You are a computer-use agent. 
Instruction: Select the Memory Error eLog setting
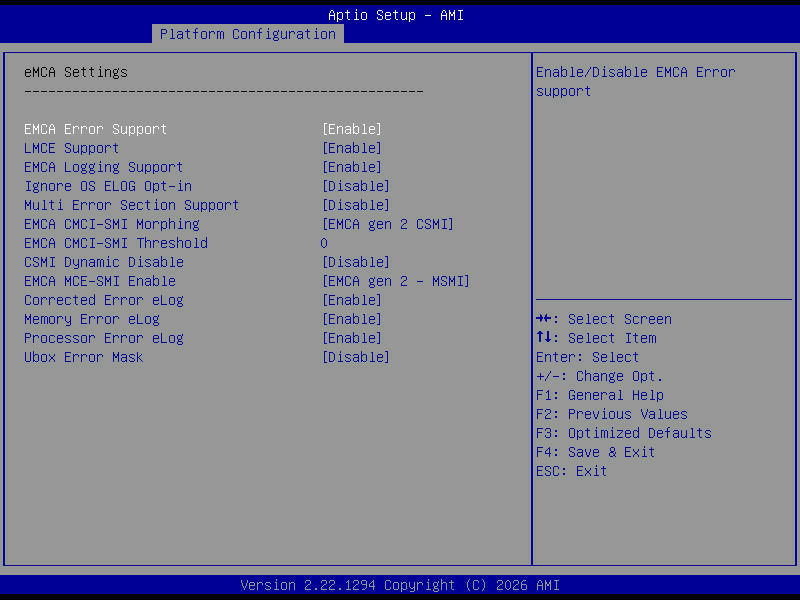pos(92,319)
